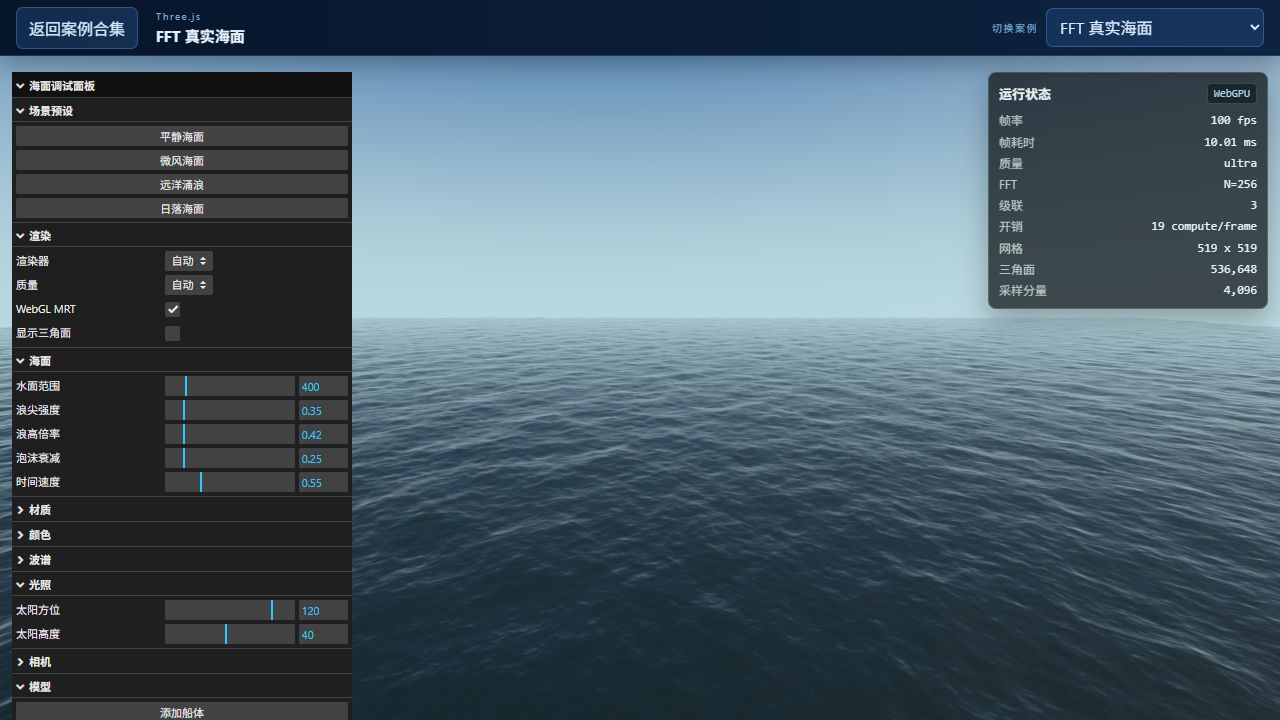Click the 太阳方位 slider

[230, 610]
